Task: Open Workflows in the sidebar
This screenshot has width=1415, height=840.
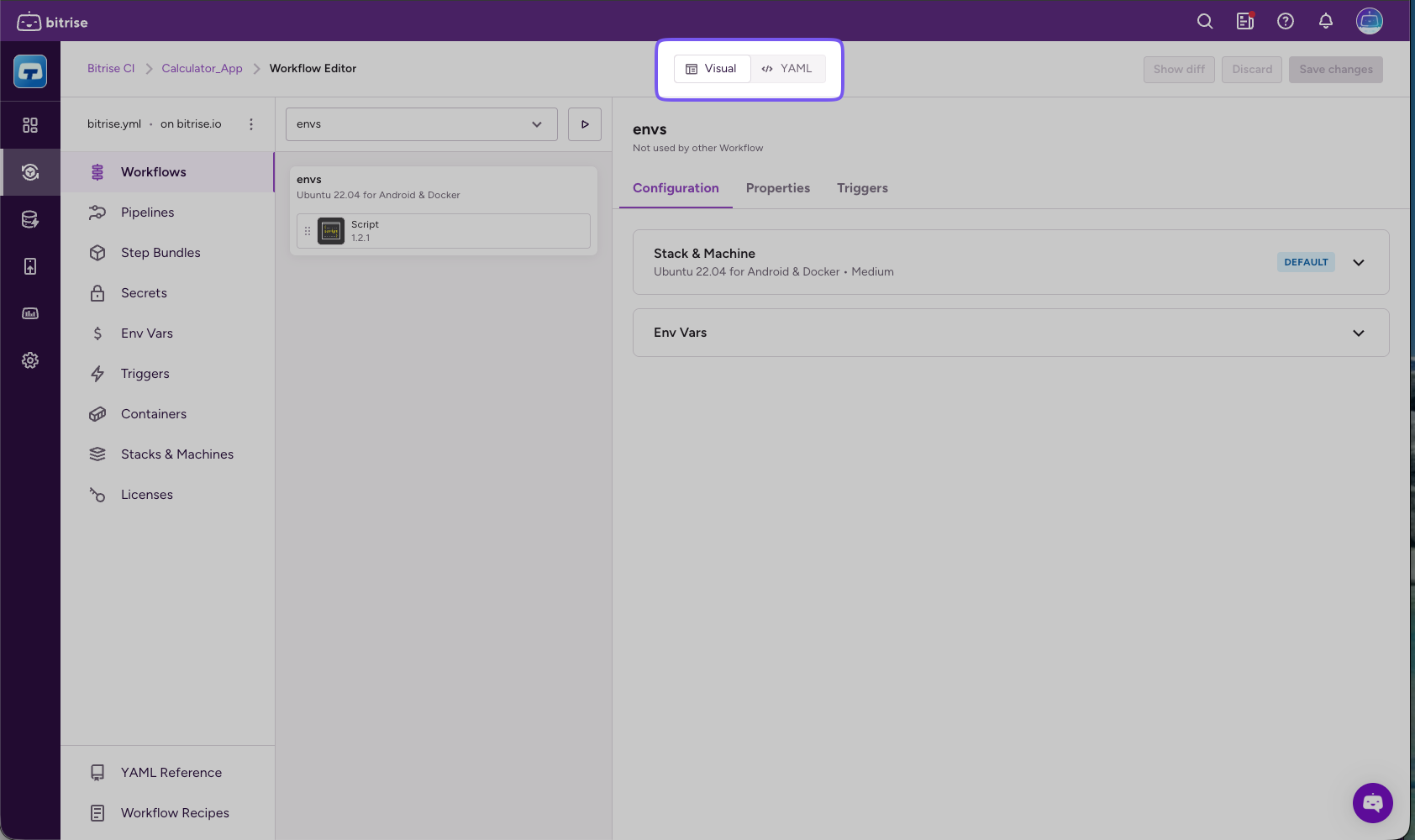Action: (168, 172)
